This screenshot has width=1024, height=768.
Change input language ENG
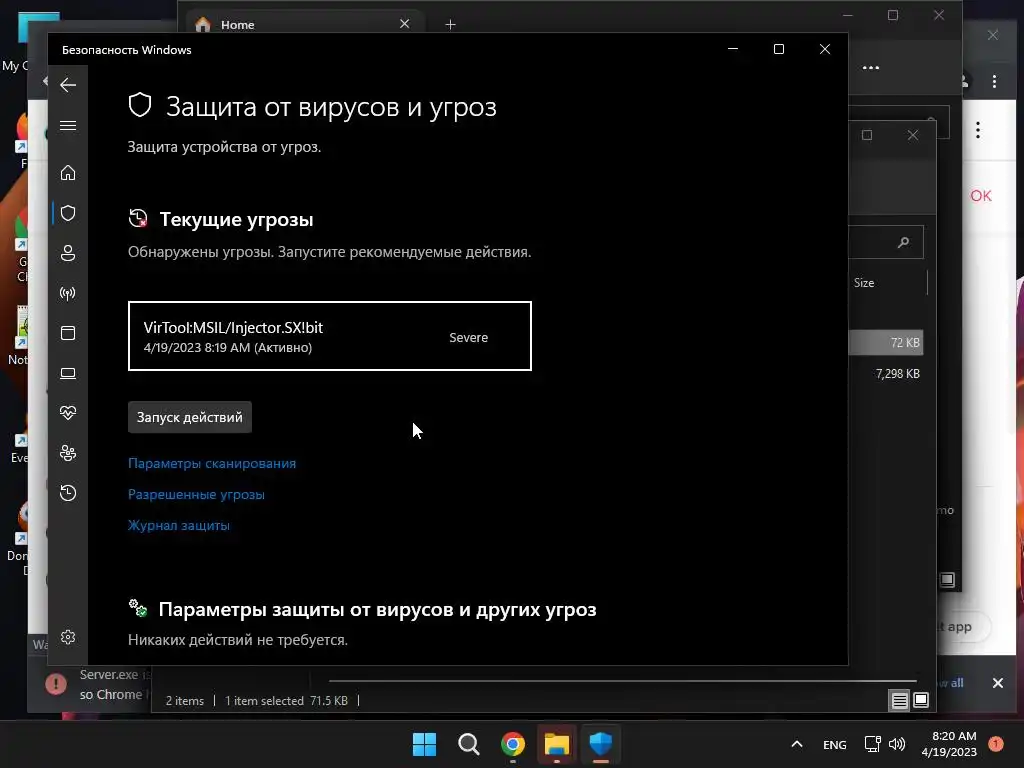[835, 744]
